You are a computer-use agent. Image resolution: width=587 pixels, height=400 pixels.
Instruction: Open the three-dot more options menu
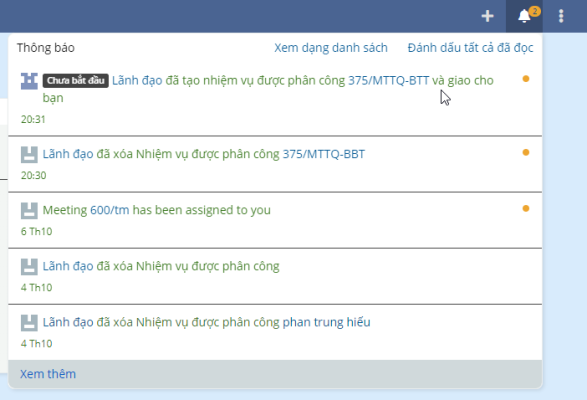[561, 16]
